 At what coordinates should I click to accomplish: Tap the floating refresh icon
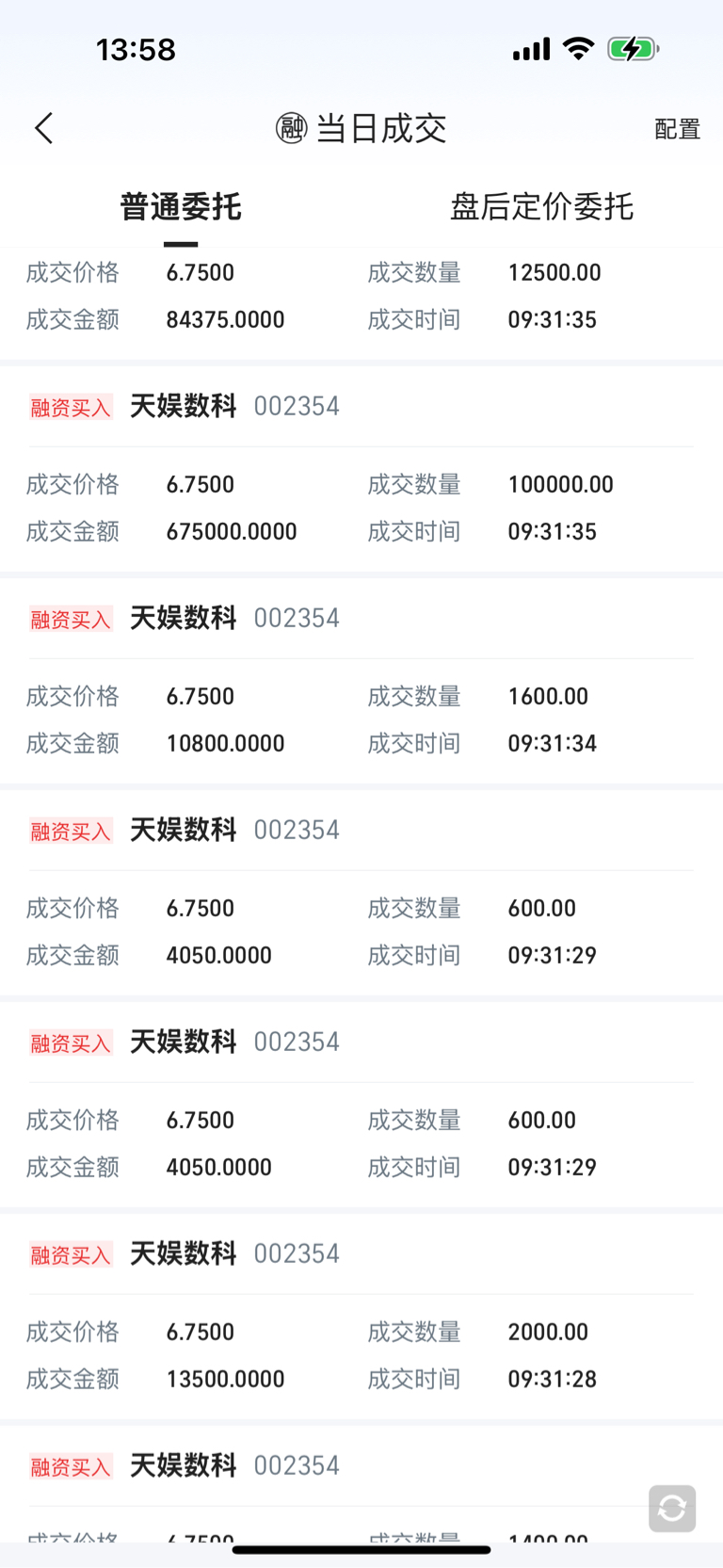pyautogui.click(x=671, y=1509)
